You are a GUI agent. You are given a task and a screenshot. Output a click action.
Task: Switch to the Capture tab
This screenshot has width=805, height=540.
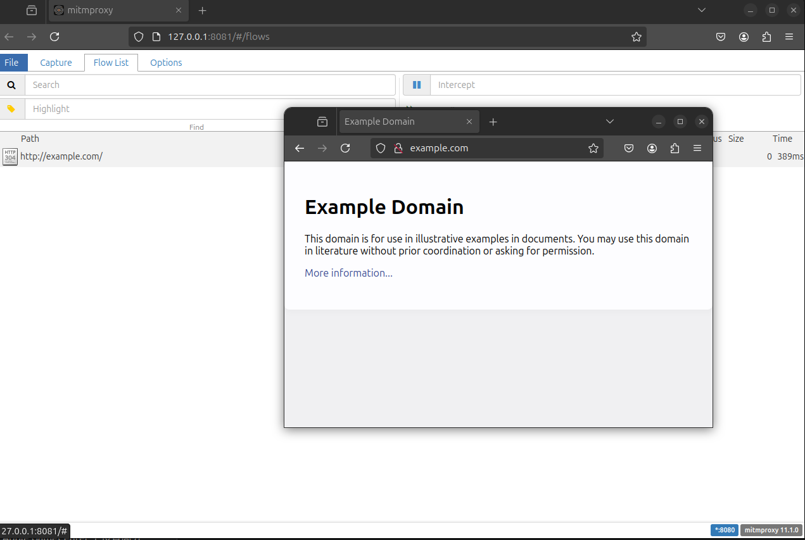56,62
